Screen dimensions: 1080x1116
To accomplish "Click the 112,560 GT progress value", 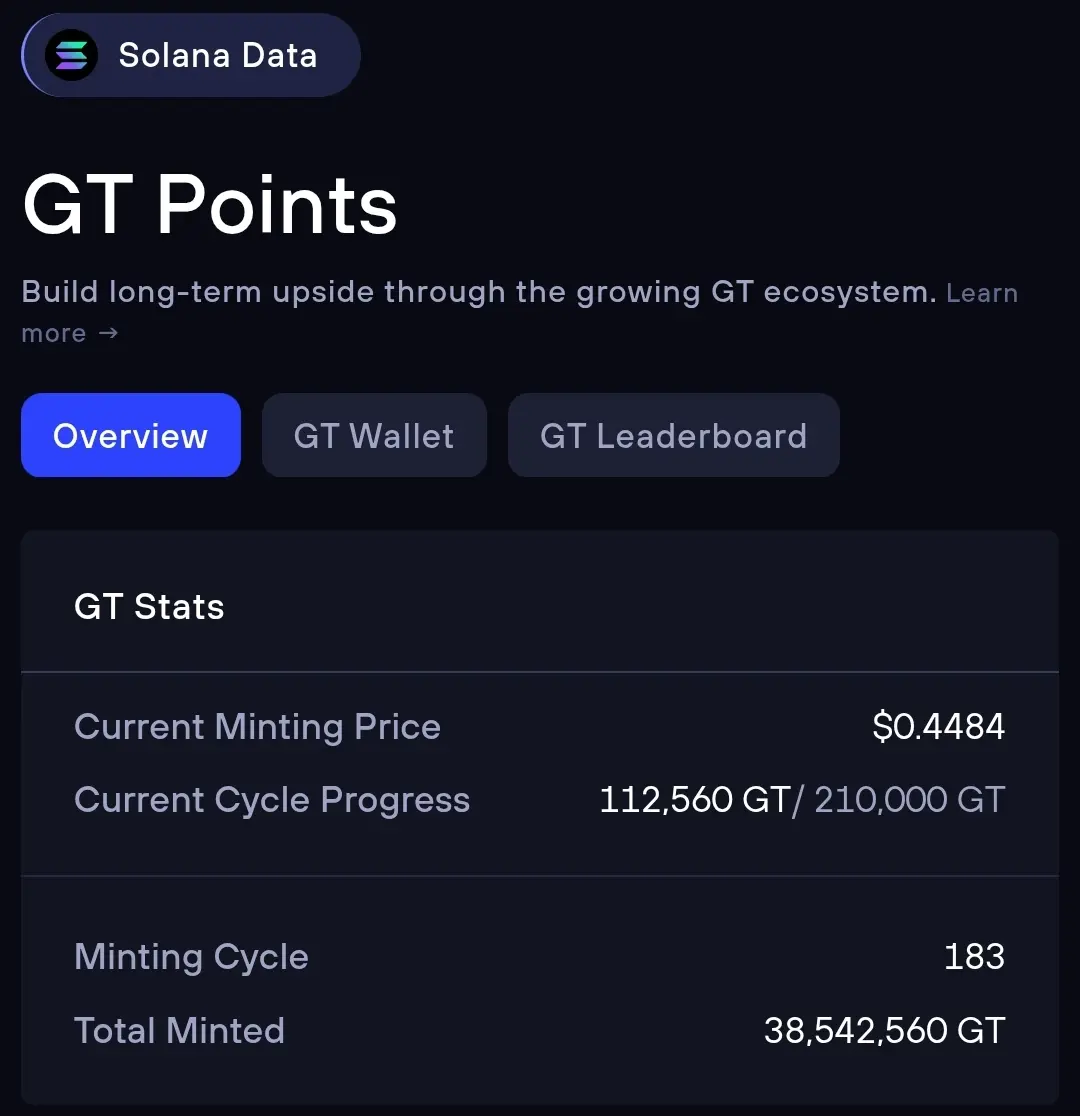I will (694, 800).
